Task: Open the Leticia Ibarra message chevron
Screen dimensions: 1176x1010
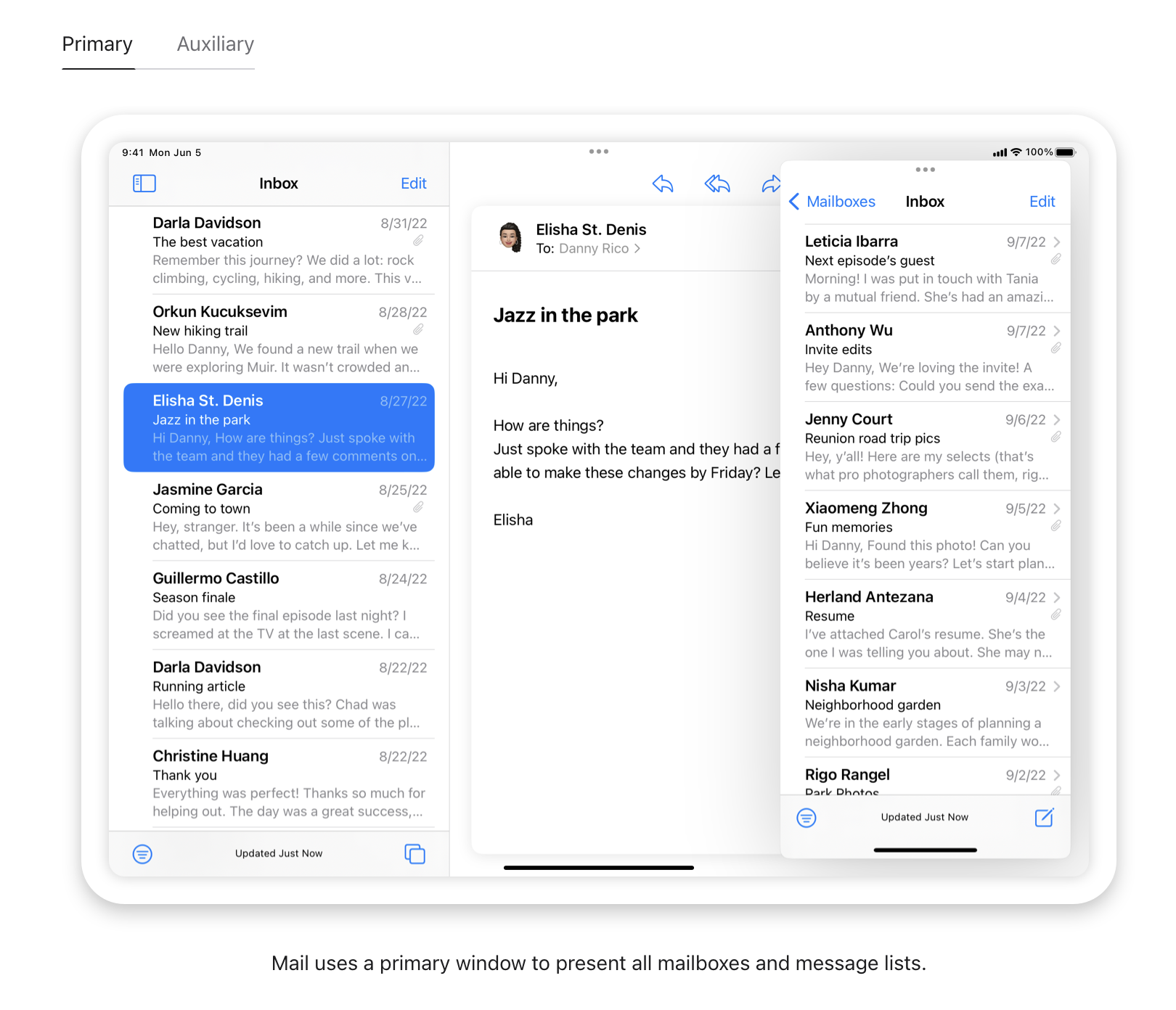Action: 1056,242
